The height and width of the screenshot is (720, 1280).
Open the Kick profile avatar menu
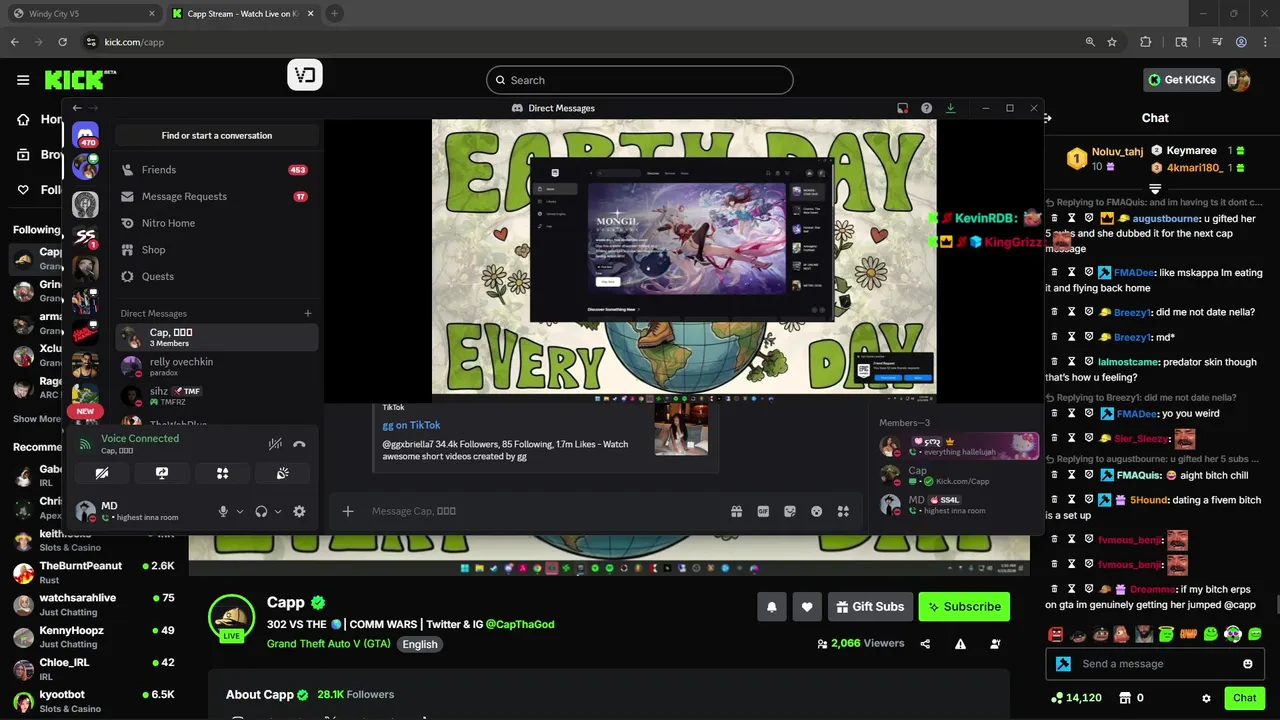point(1239,80)
